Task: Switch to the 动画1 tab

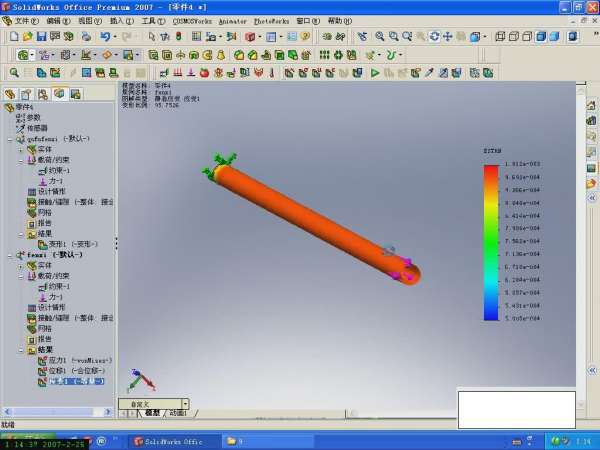Action: pyautogui.click(x=177, y=413)
